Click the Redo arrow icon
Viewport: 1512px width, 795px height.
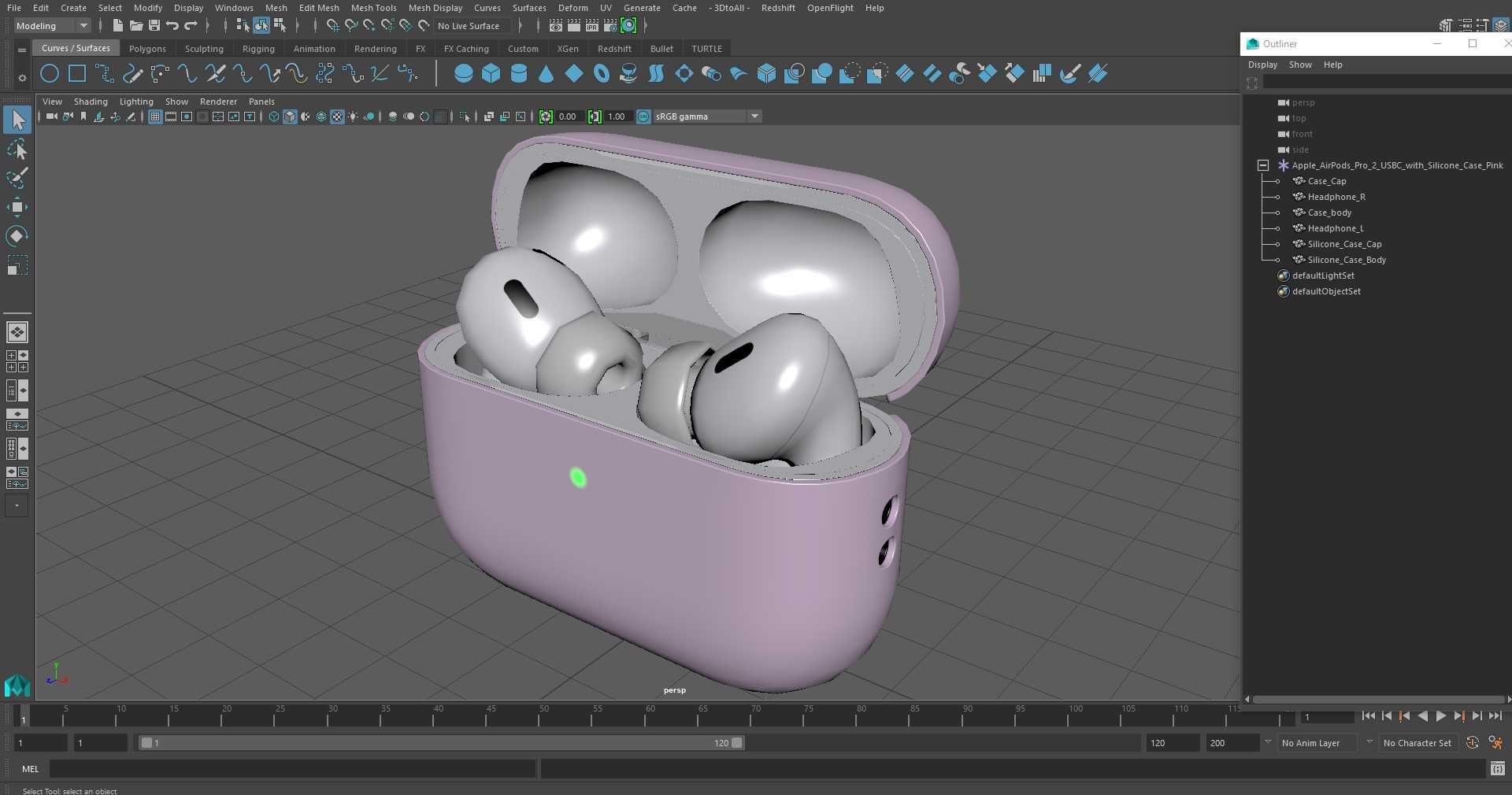click(191, 26)
